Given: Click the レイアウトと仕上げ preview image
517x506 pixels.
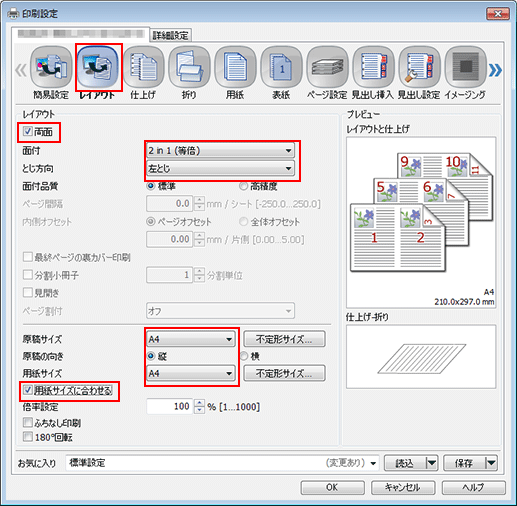Looking at the screenshot, I should pos(421,222).
